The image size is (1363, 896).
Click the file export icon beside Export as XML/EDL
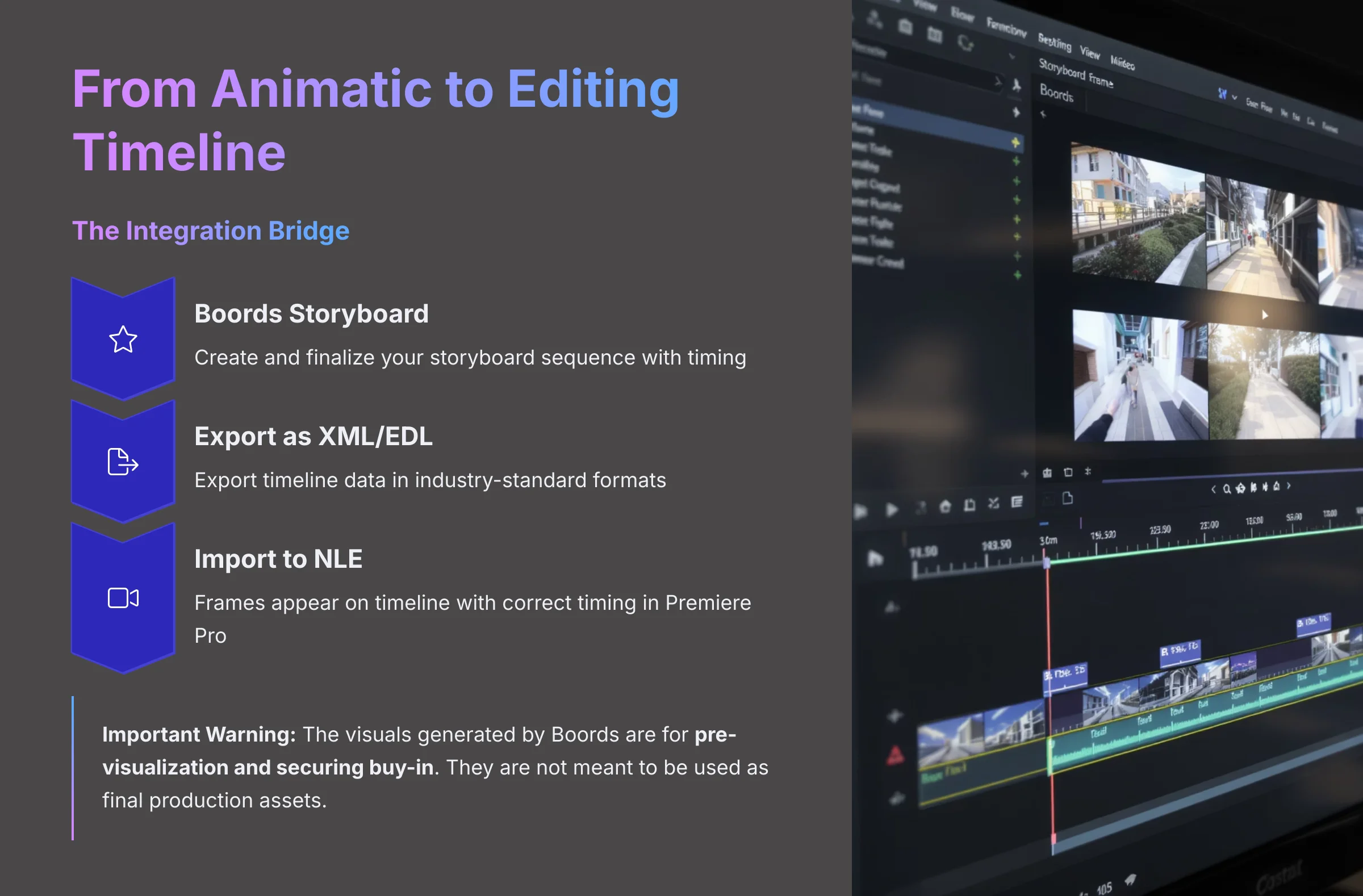pos(123,462)
